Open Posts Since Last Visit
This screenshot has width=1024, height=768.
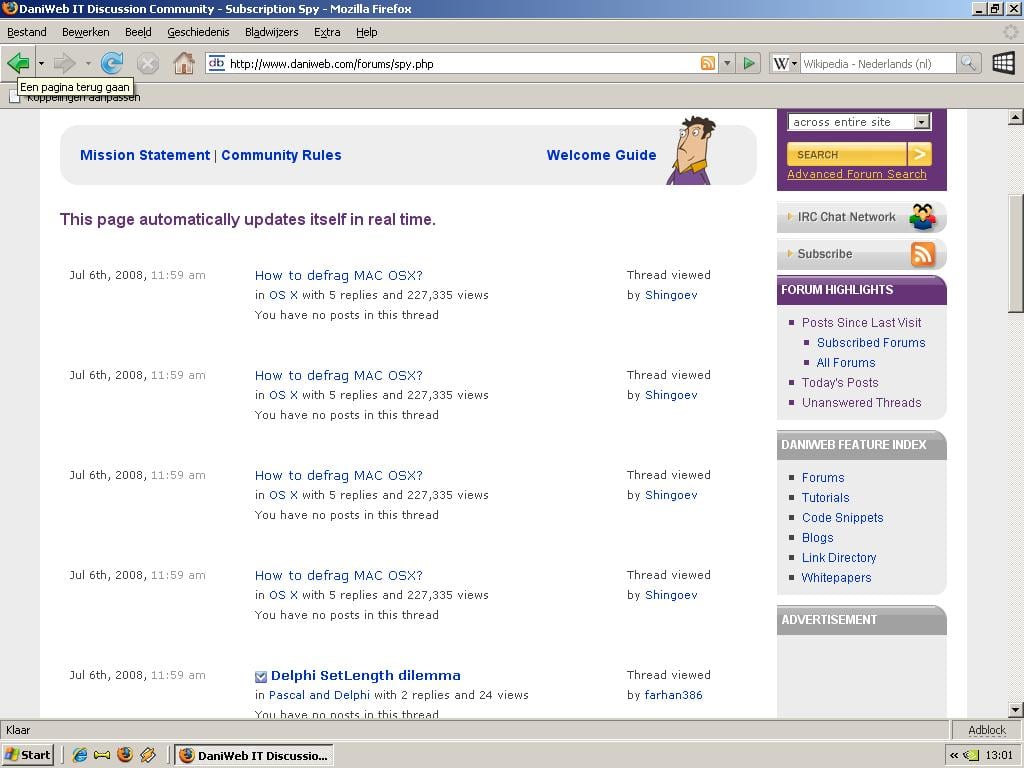point(861,323)
